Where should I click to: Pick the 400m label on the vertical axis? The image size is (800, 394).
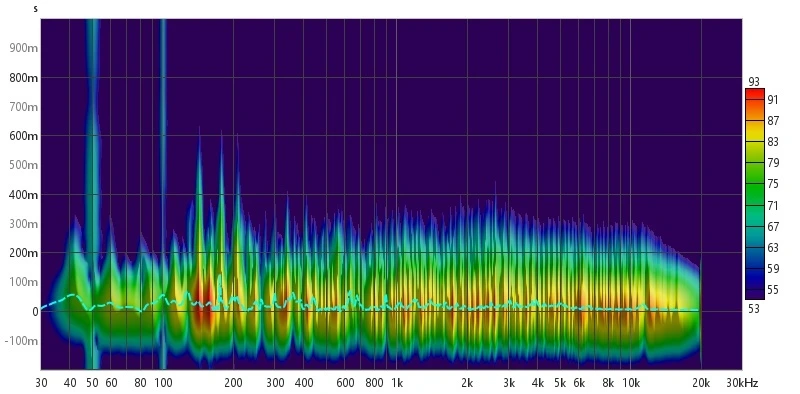24,195
